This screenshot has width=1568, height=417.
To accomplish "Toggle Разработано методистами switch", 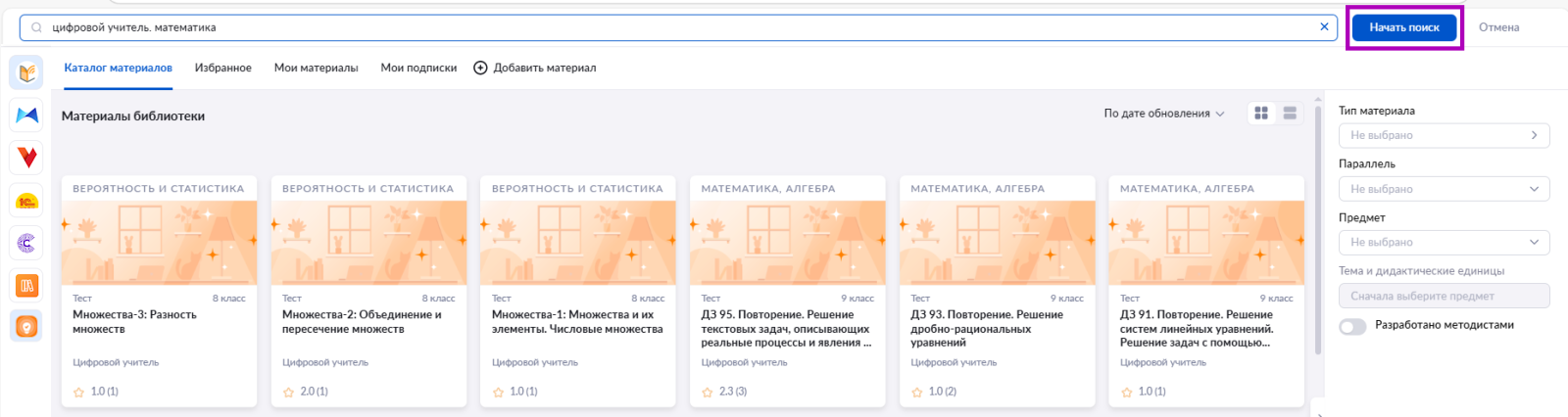I will click(1352, 326).
